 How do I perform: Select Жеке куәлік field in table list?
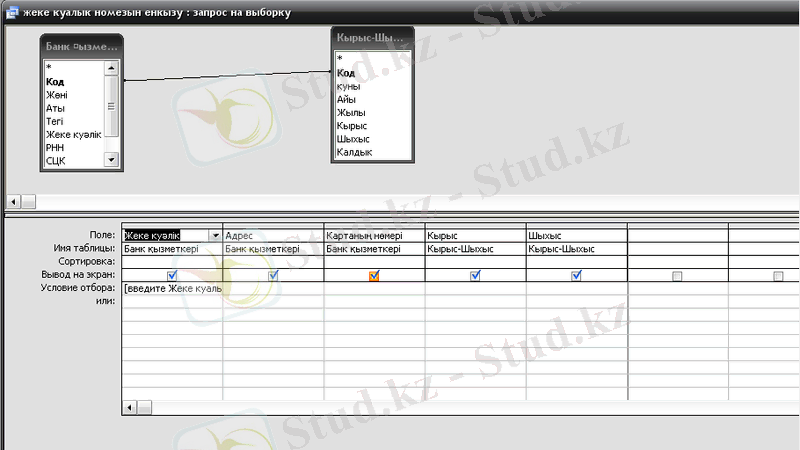pos(73,135)
